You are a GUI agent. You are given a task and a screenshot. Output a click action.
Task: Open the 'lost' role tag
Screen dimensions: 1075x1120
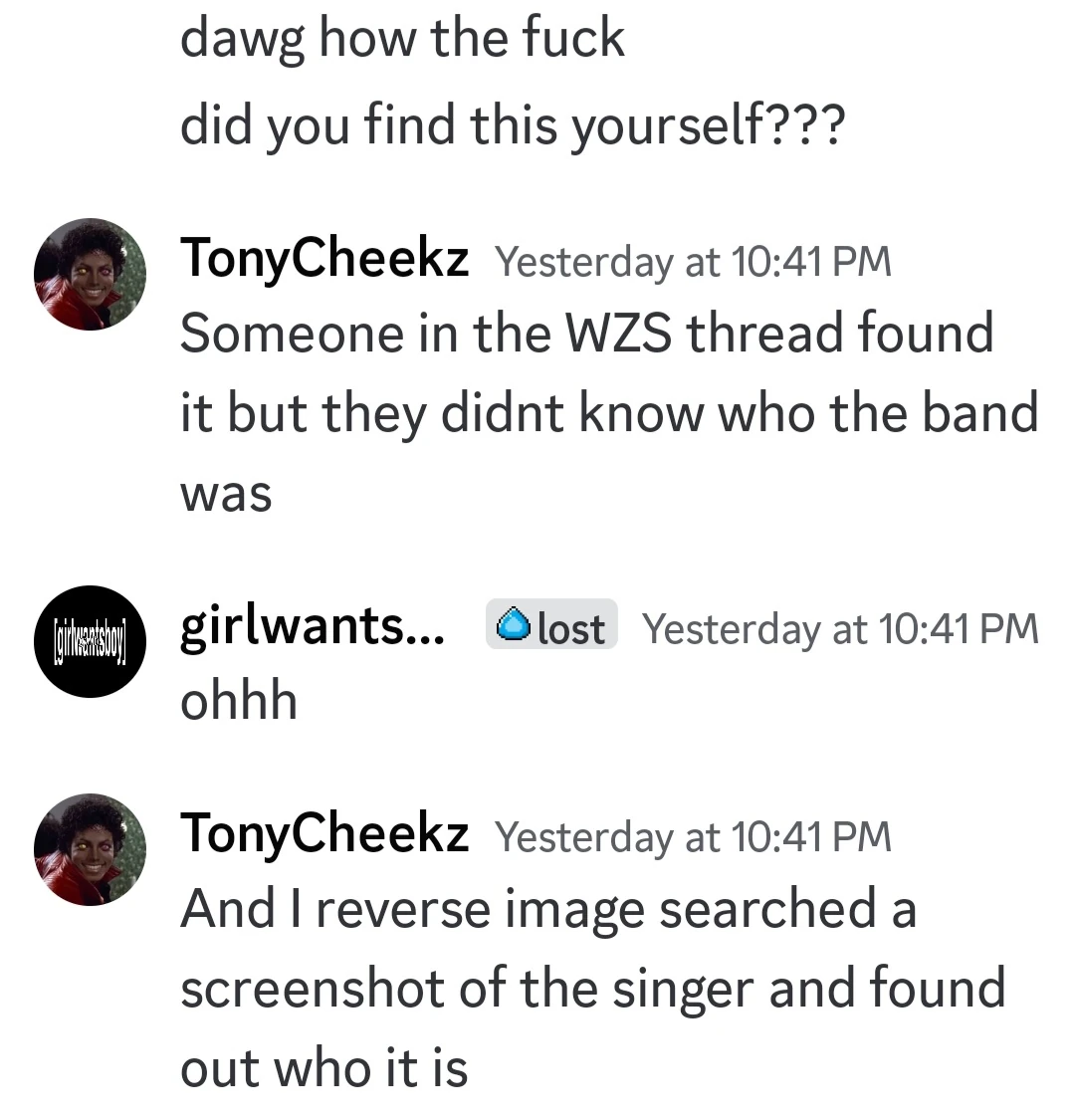pyautogui.click(x=551, y=626)
